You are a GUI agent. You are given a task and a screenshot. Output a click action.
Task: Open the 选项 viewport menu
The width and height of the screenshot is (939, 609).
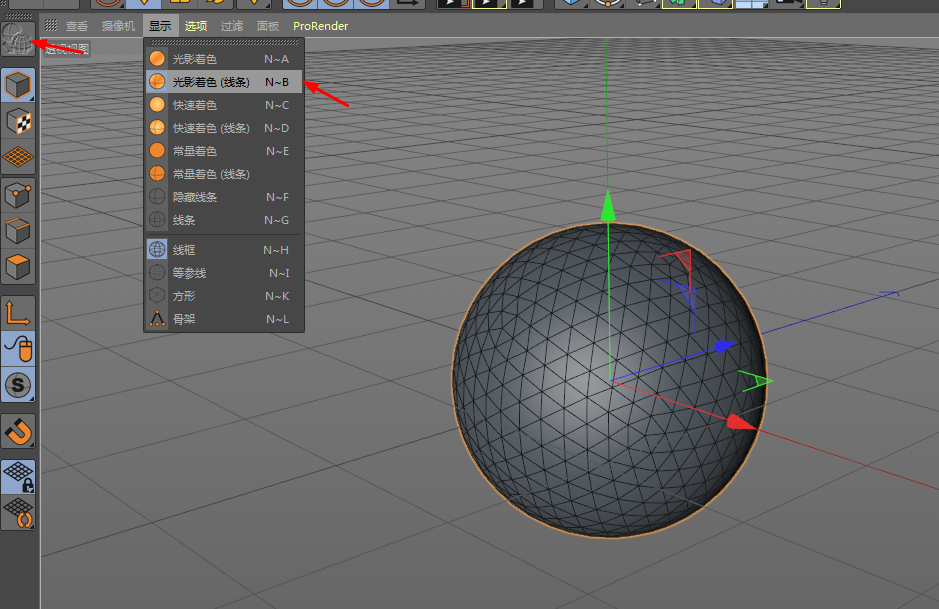coord(195,26)
